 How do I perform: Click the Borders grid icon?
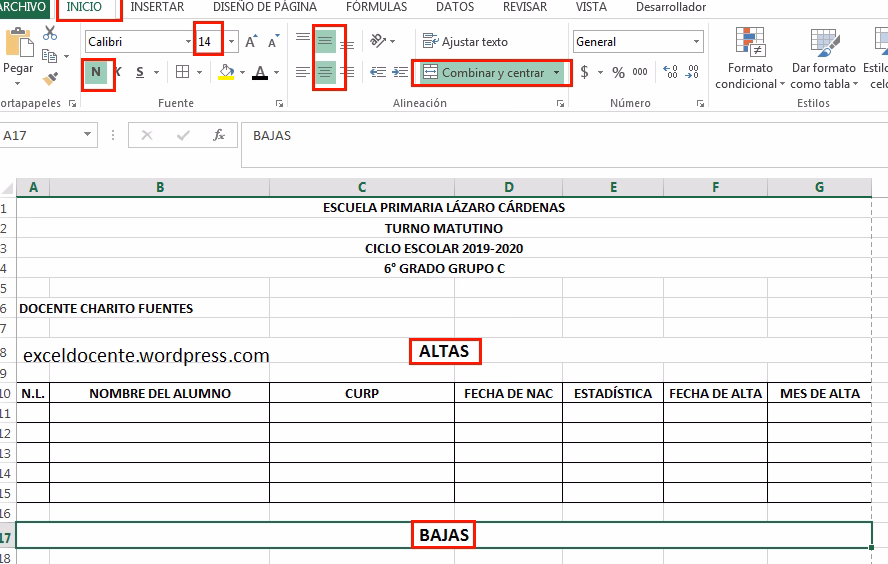pos(183,72)
